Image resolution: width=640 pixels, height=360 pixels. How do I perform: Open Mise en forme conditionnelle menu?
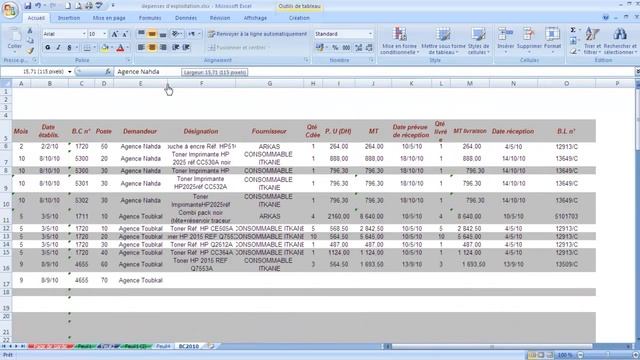[400, 40]
